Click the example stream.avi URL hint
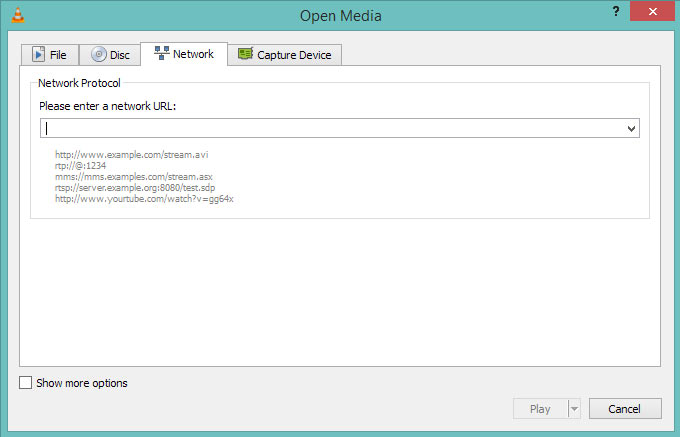The image size is (680, 437). pyautogui.click(x=131, y=155)
